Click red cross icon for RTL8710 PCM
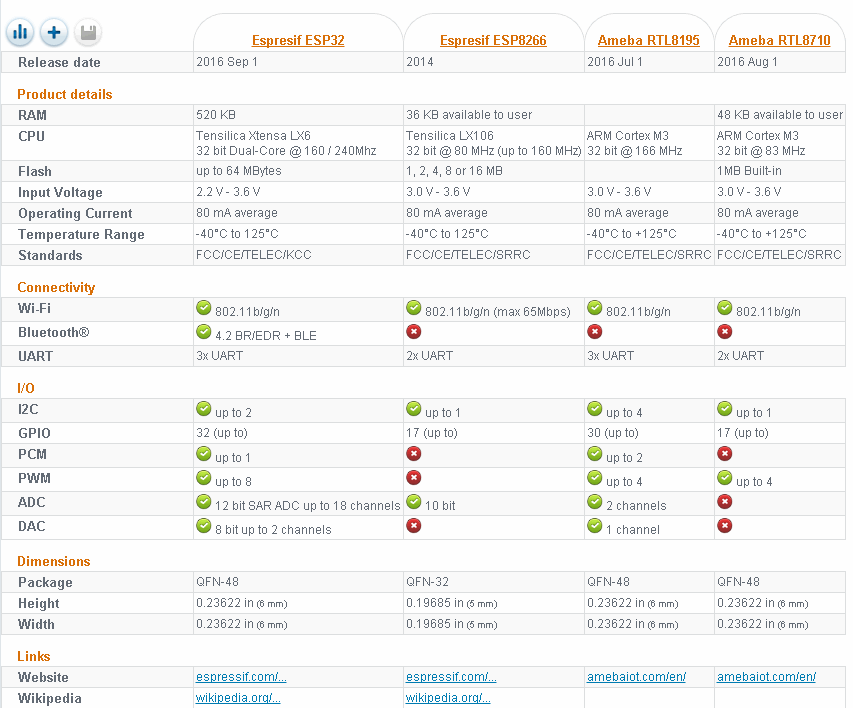Image resolution: width=853 pixels, height=708 pixels. (725, 453)
